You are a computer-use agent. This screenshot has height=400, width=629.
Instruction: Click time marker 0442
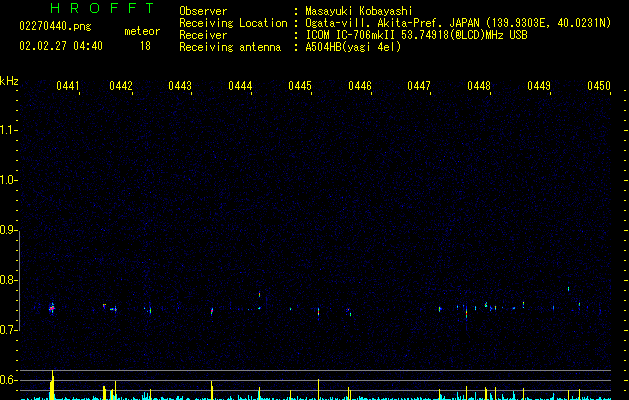point(121,86)
